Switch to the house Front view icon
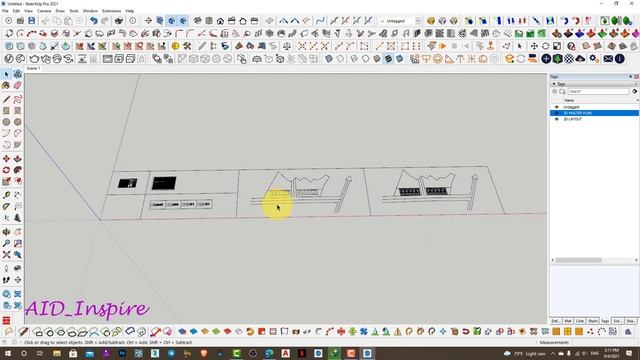The width and height of the screenshot is (640, 360). pos(220,20)
